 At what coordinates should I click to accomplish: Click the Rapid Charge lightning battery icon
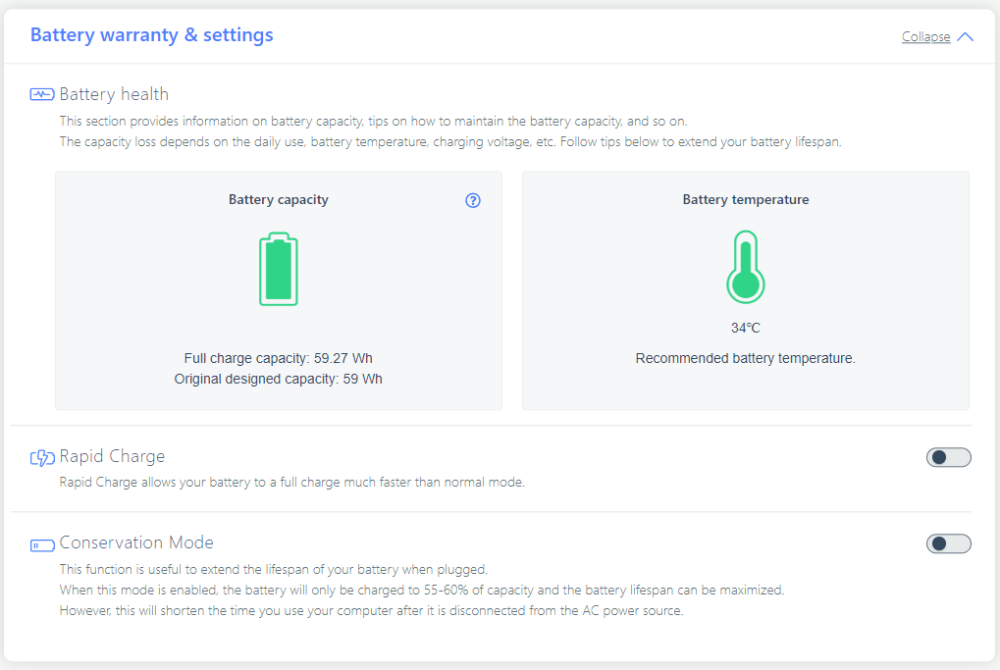(x=42, y=458)
